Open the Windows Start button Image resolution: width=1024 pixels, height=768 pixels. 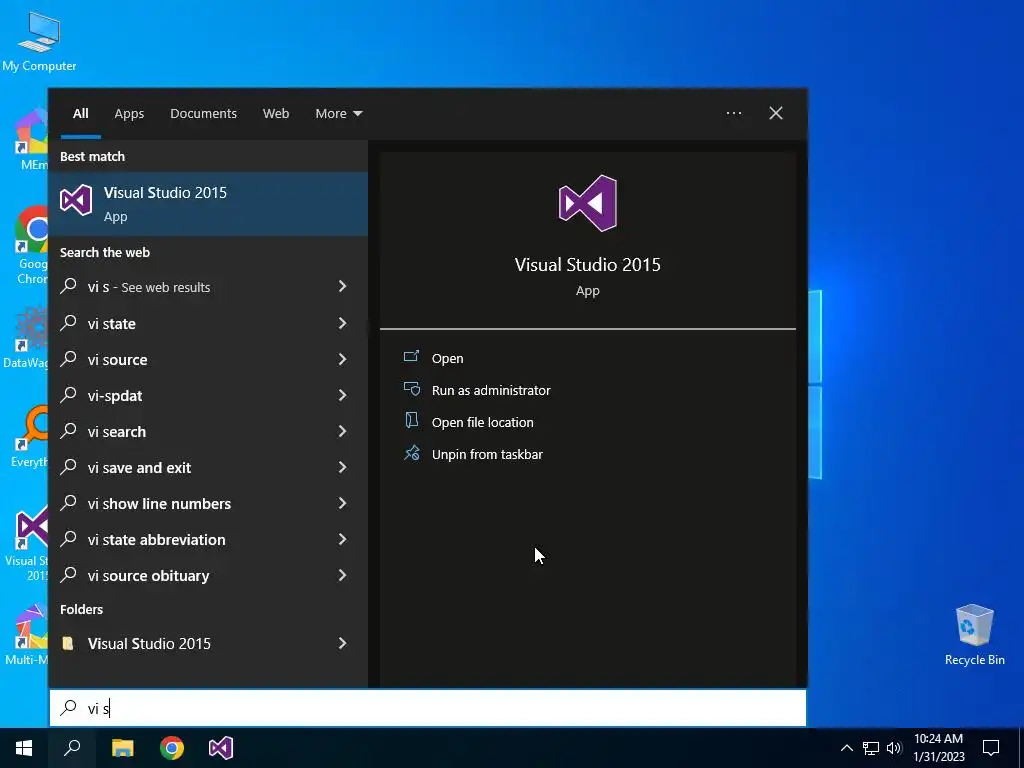pyautogui.click(x=24, y=748)
